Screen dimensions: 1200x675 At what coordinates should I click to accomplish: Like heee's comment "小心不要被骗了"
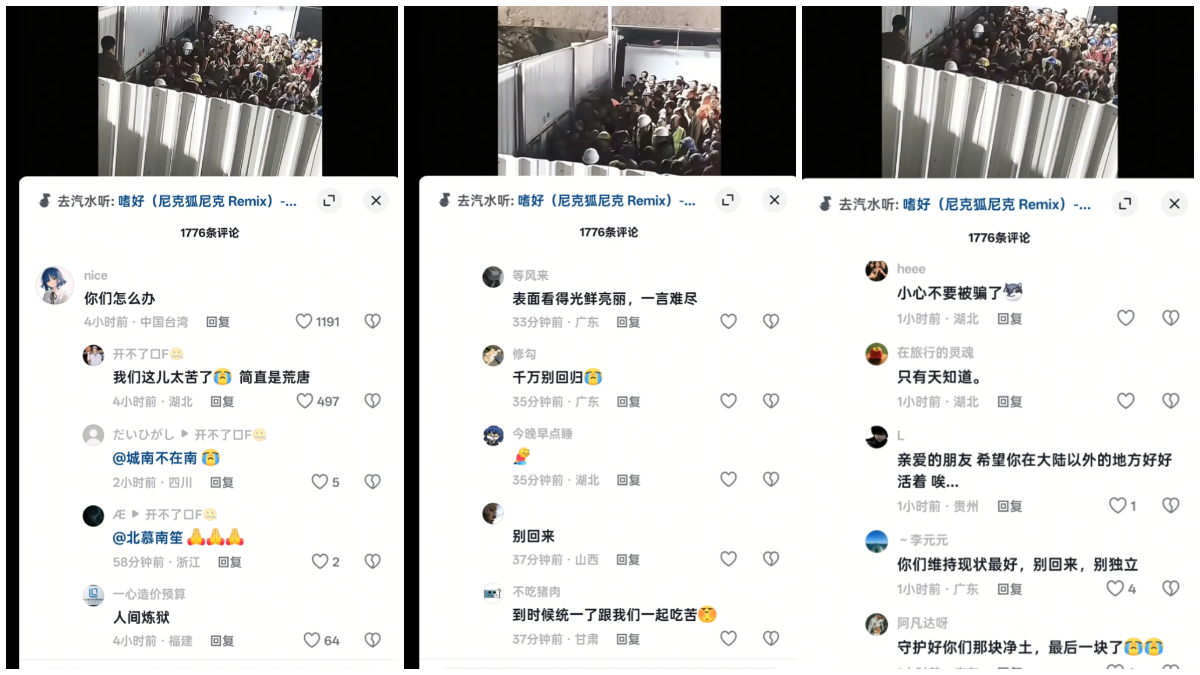(1125, 317)
